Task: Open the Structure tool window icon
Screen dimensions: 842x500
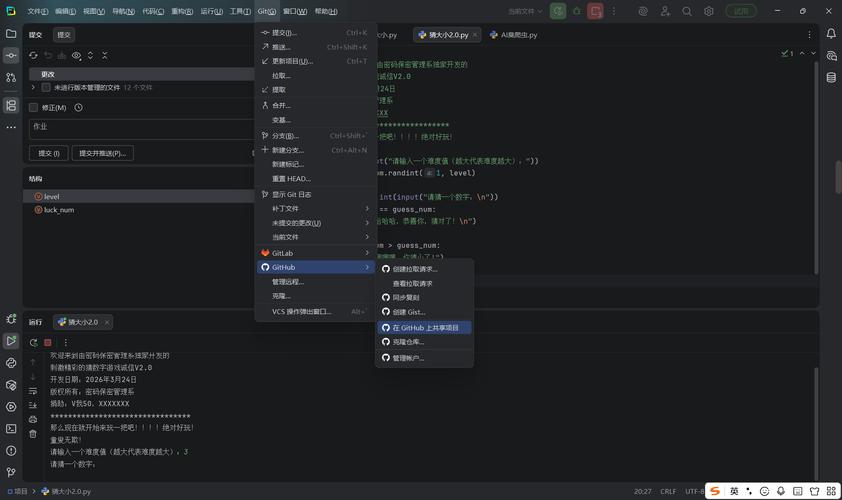Action: click(x=11, y=105)
